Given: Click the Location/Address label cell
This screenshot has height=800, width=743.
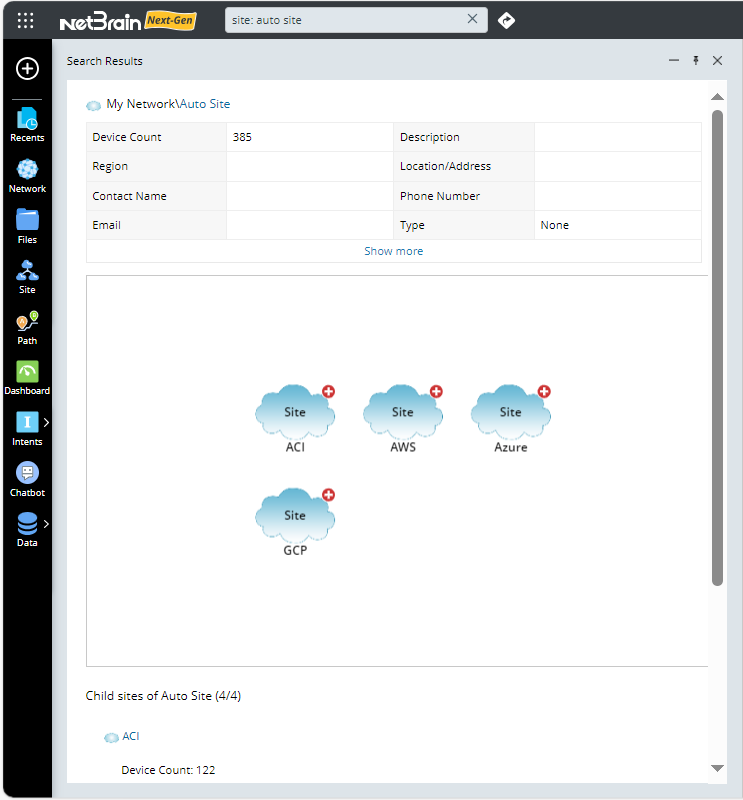Looking at the screenshot, I should [464, 166].
